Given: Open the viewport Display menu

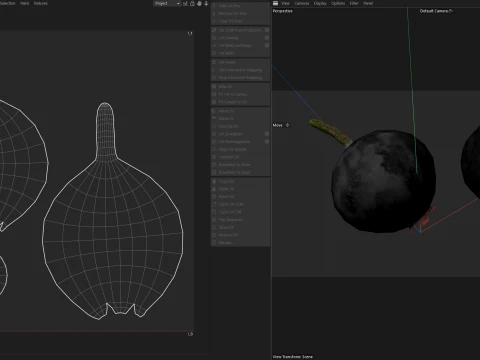Looking at the screenshot, I should 320,3.
